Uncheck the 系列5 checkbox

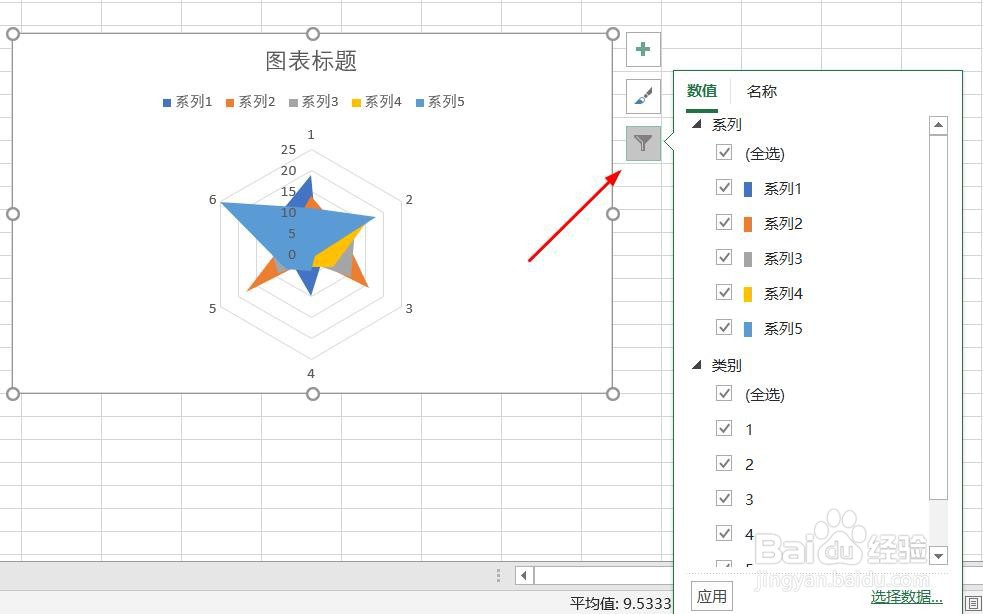point(724,327)
